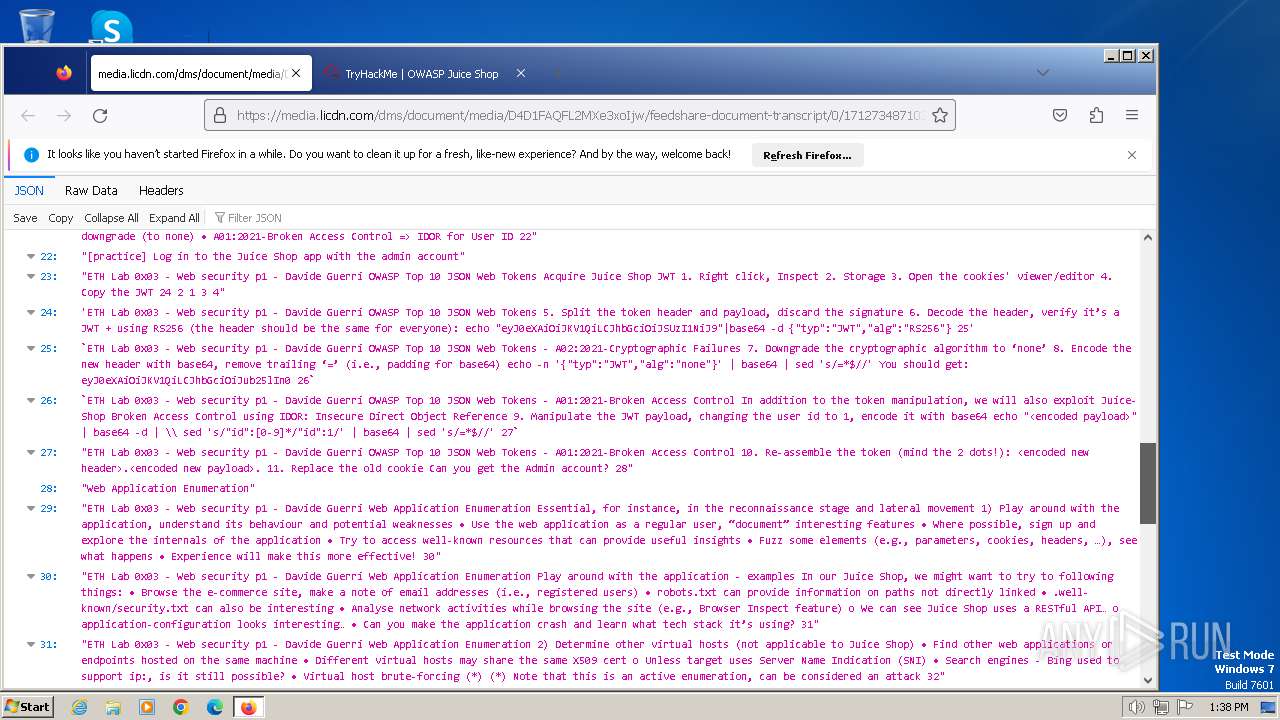Collapse JSON row 31
1280x720 pixels.
31,645
